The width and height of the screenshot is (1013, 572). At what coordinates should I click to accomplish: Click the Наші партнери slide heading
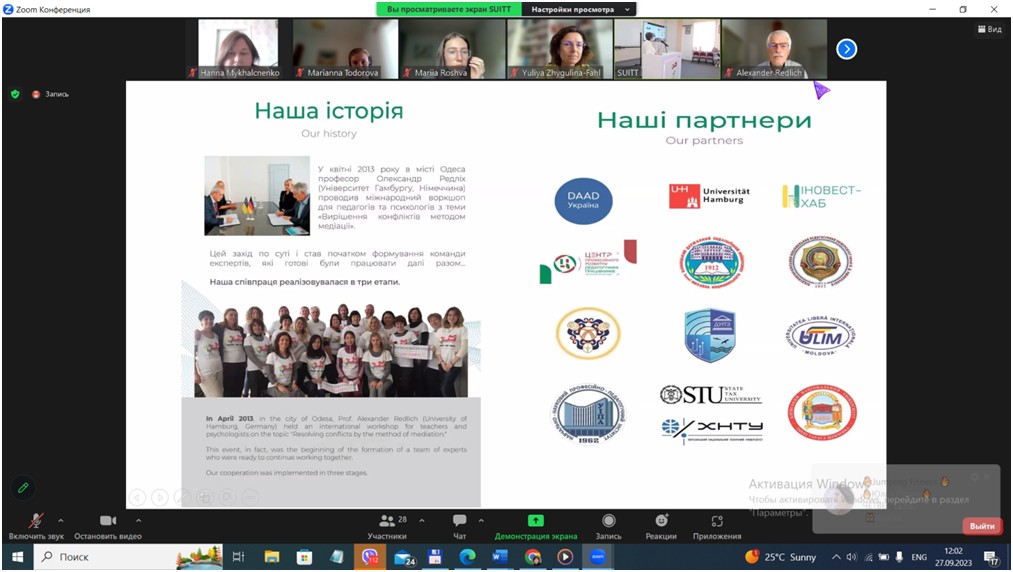pos(704,120)
